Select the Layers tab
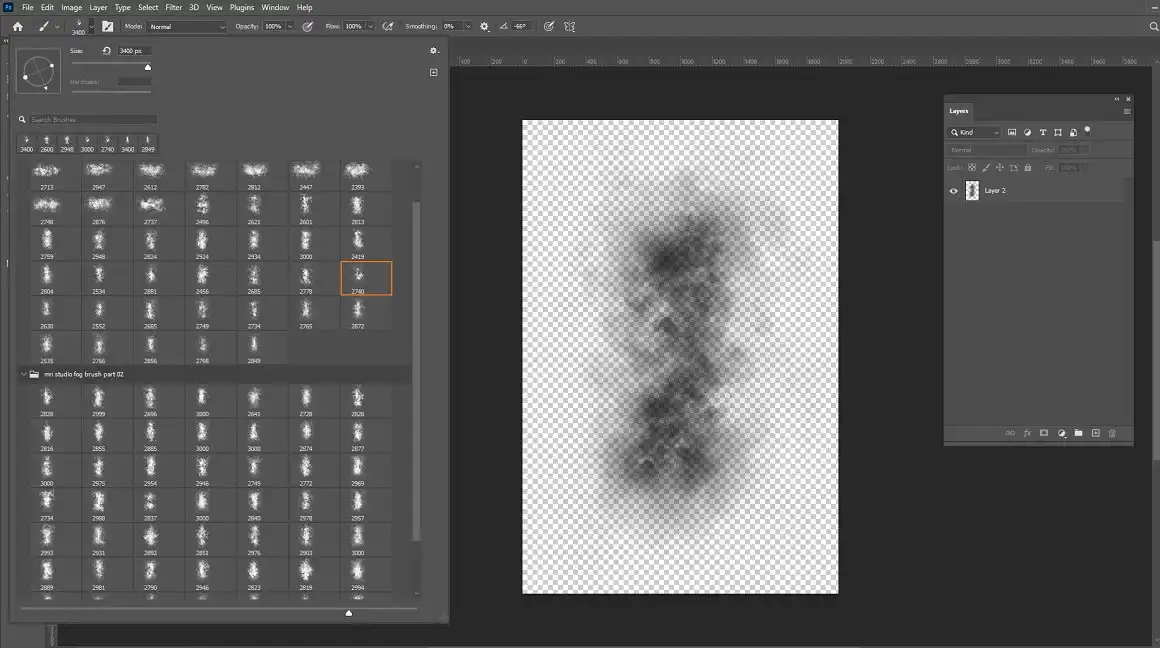The height and width of the screenshot is (648, 1160). pyautogui.click(x=959, y=111)
